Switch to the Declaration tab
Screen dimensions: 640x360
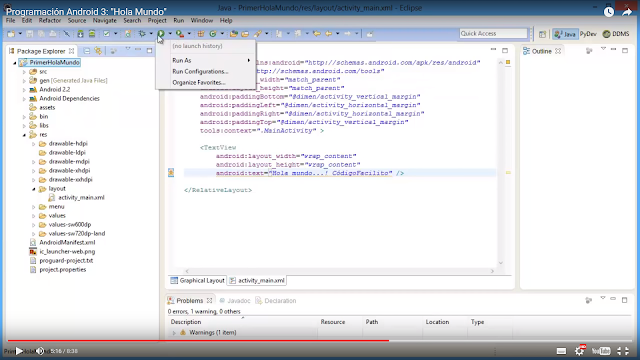click(276, 301)
